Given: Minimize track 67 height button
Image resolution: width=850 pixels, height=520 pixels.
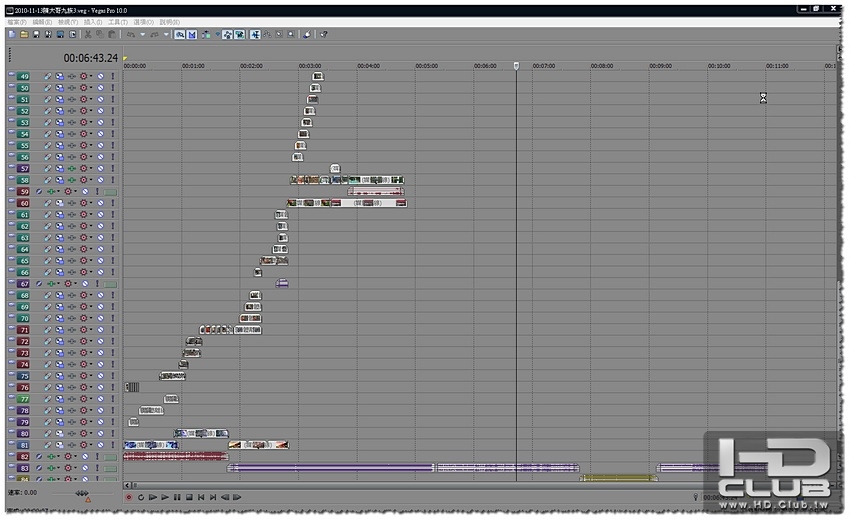Looking at the screenshot, I should coord(11,283).
